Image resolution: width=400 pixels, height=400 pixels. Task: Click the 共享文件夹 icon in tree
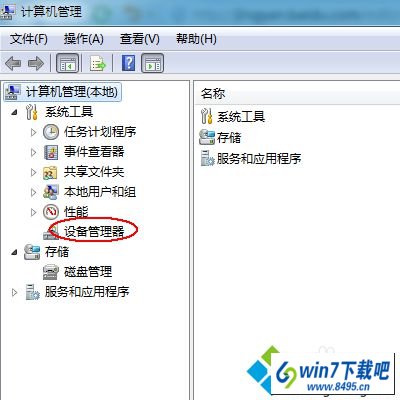[x=51, y=172]
